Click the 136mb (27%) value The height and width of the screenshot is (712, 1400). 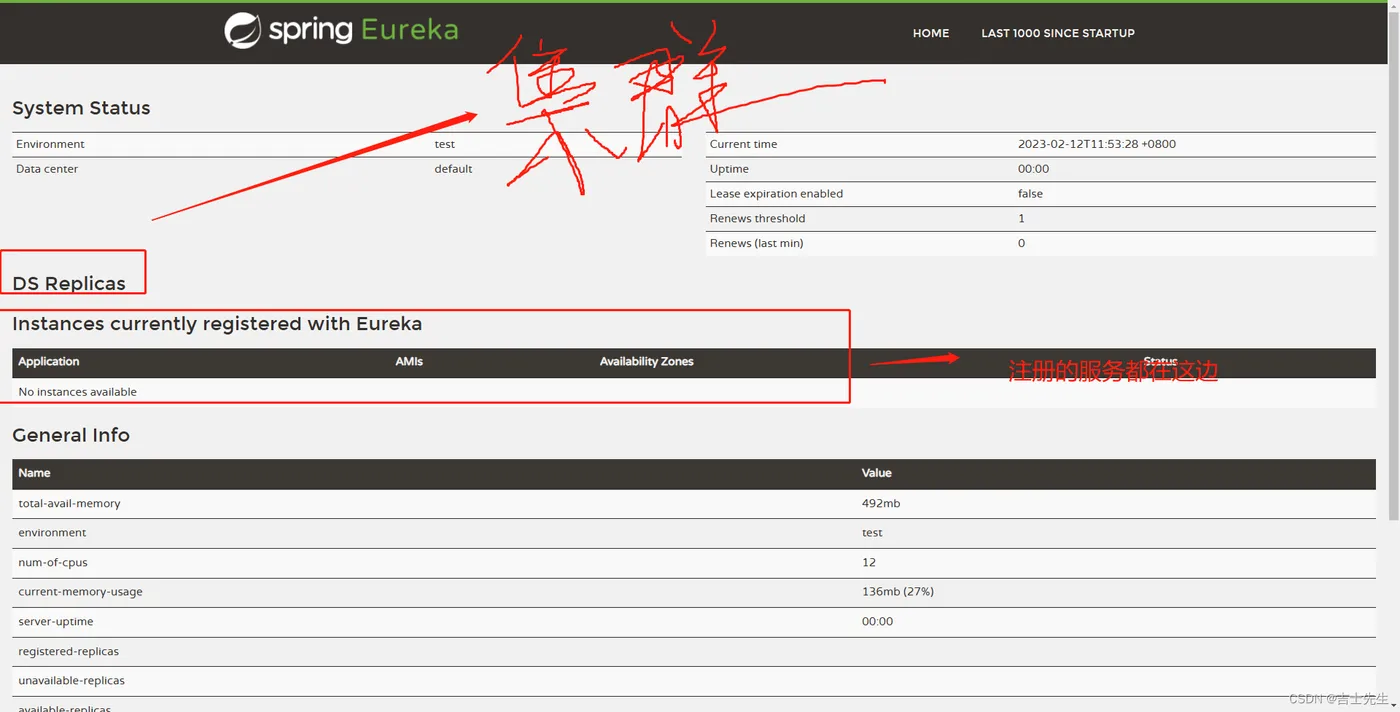898,592
